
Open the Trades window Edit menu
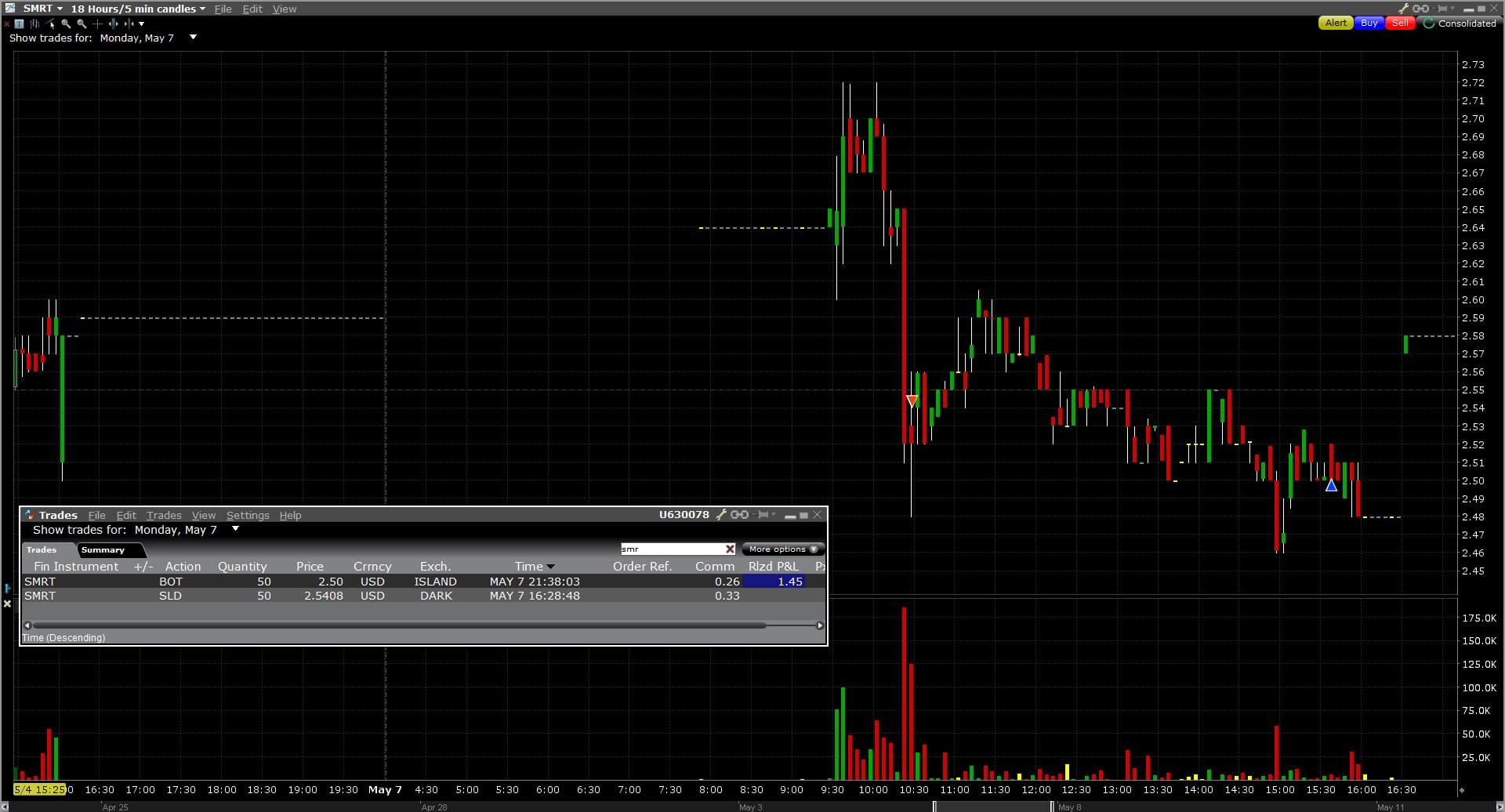(x=126, y=515)
